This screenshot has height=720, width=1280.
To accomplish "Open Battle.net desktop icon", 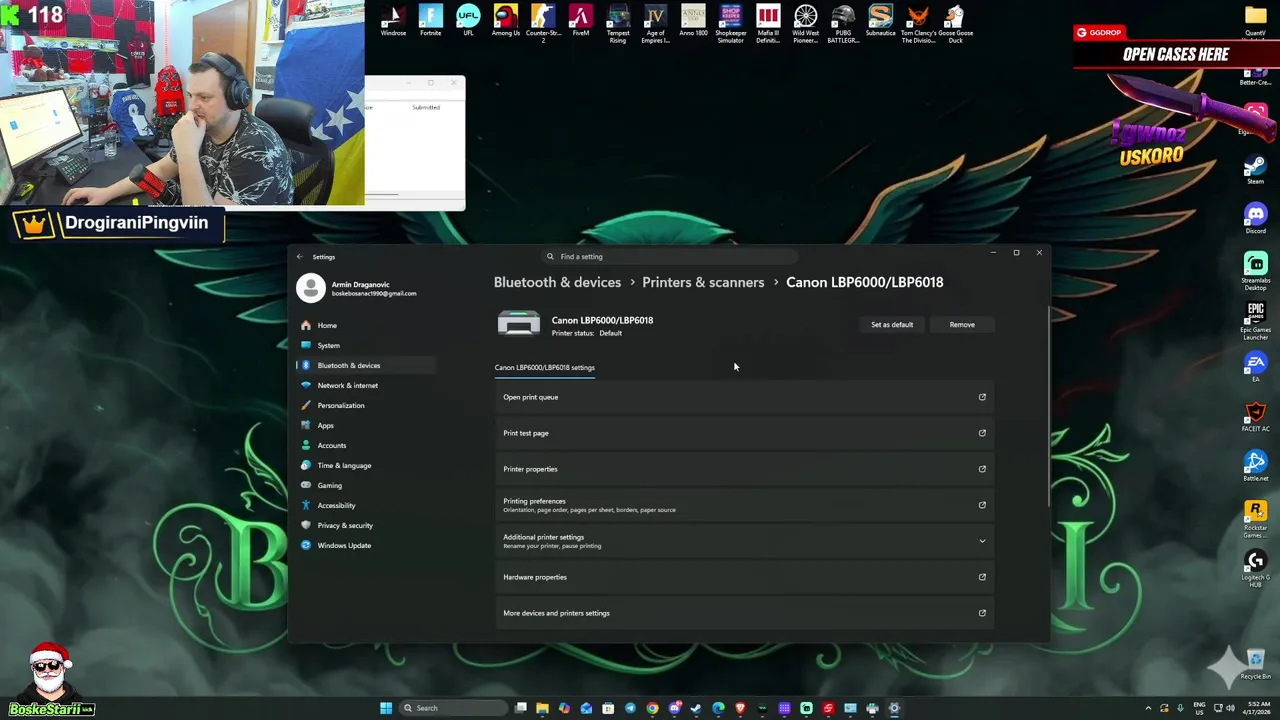I will pos(1255,466).
